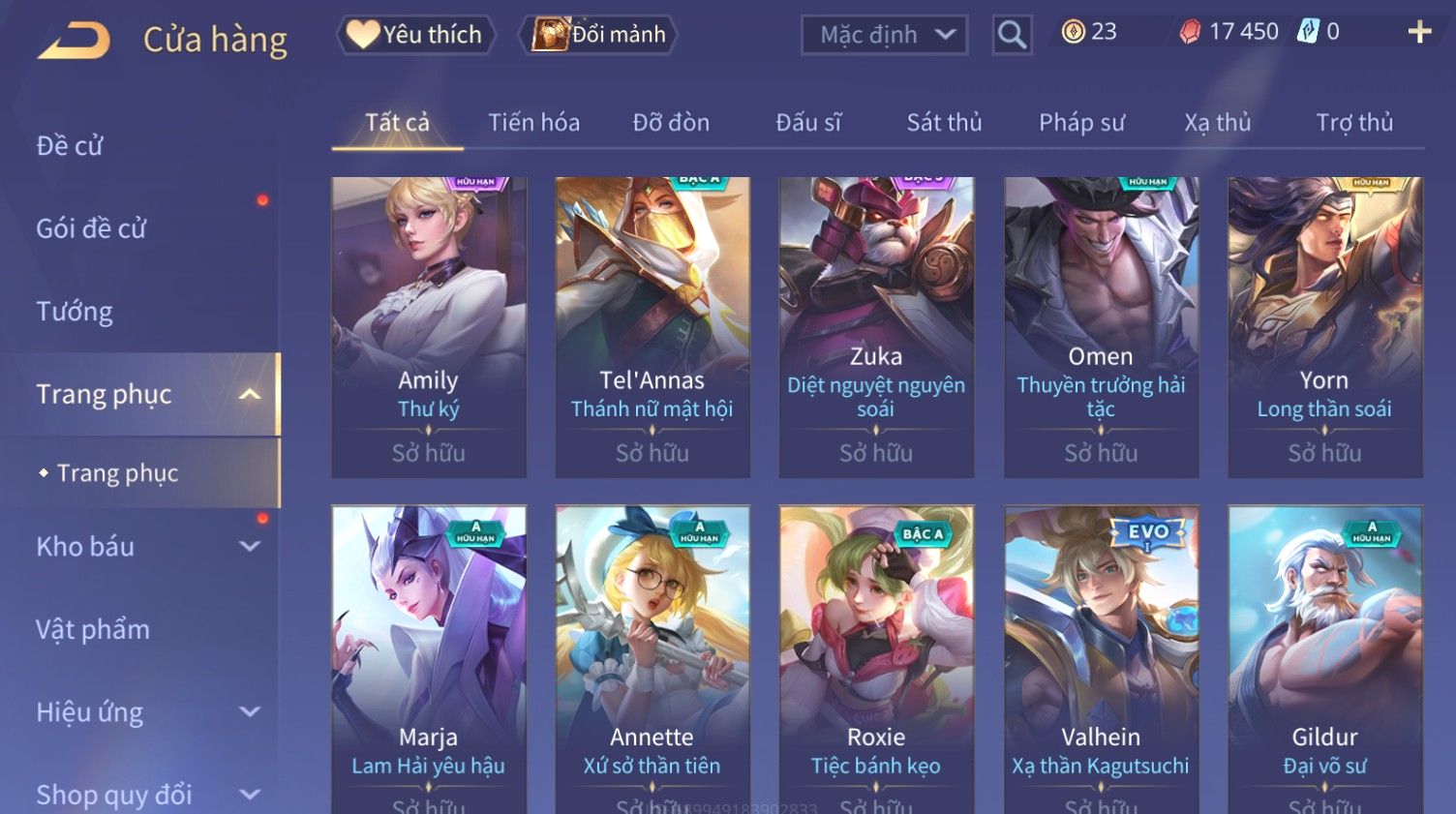Click the golden back arrow icon
Viewport: 1456px width, 814px height.
pyautogui.click(x=74, y=41)
